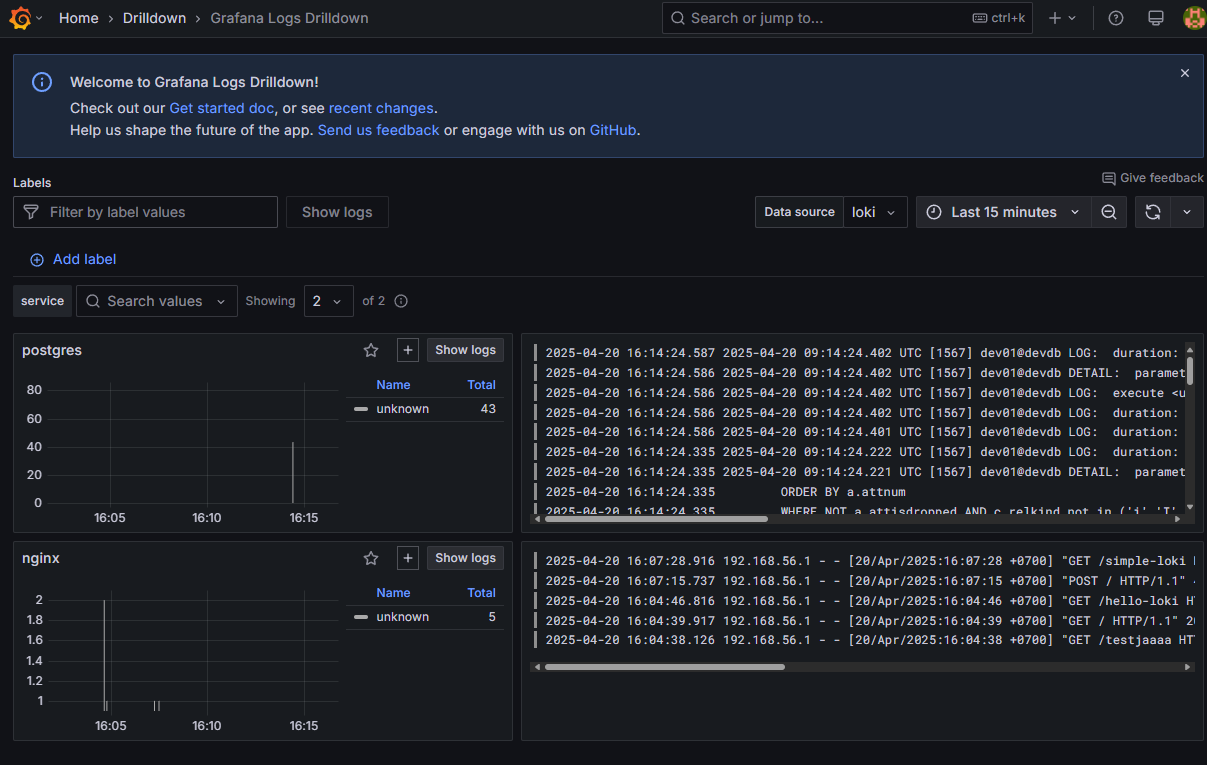Viewport: 1207px width, 765px height.
Task: Expand the Last 15 minutes time picker
Action: pyautogui.click(x=1003, y=212)
